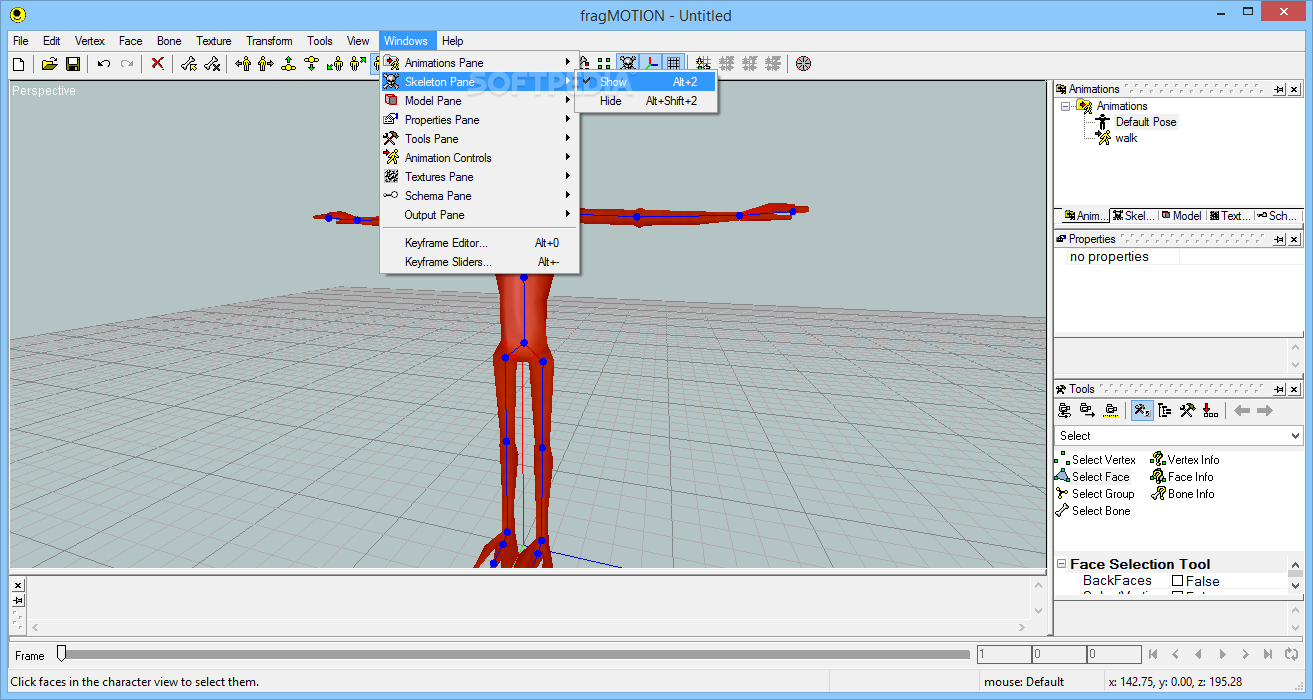
Task: Select Default Pose in animations tree
Action: (x=1146, y=122)
